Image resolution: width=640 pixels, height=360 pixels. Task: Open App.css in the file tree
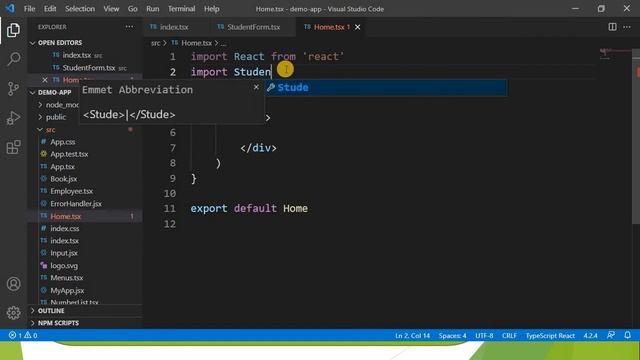(x=85, y=142)
